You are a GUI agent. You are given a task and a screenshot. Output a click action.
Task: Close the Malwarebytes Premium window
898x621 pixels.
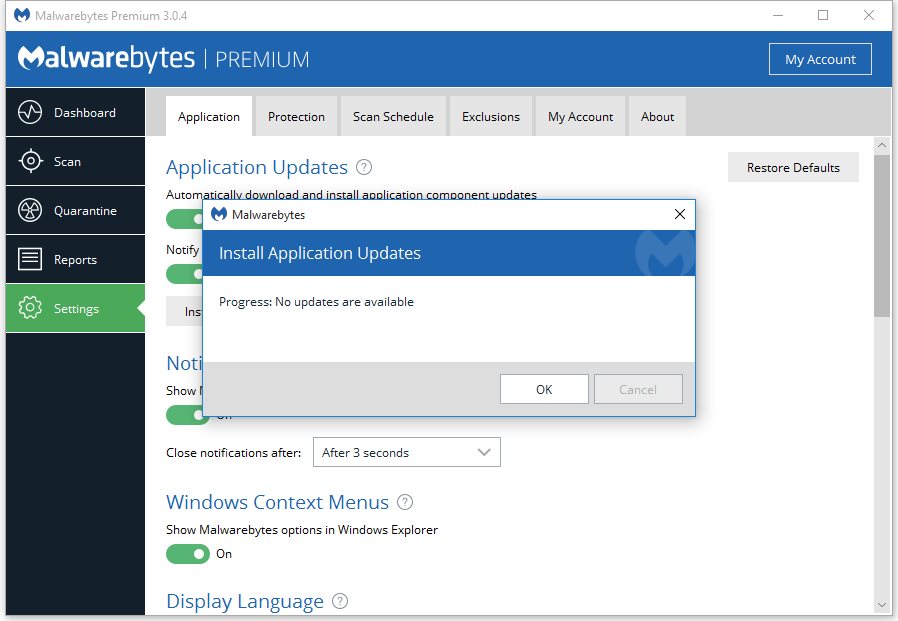[x=869, y=15]
